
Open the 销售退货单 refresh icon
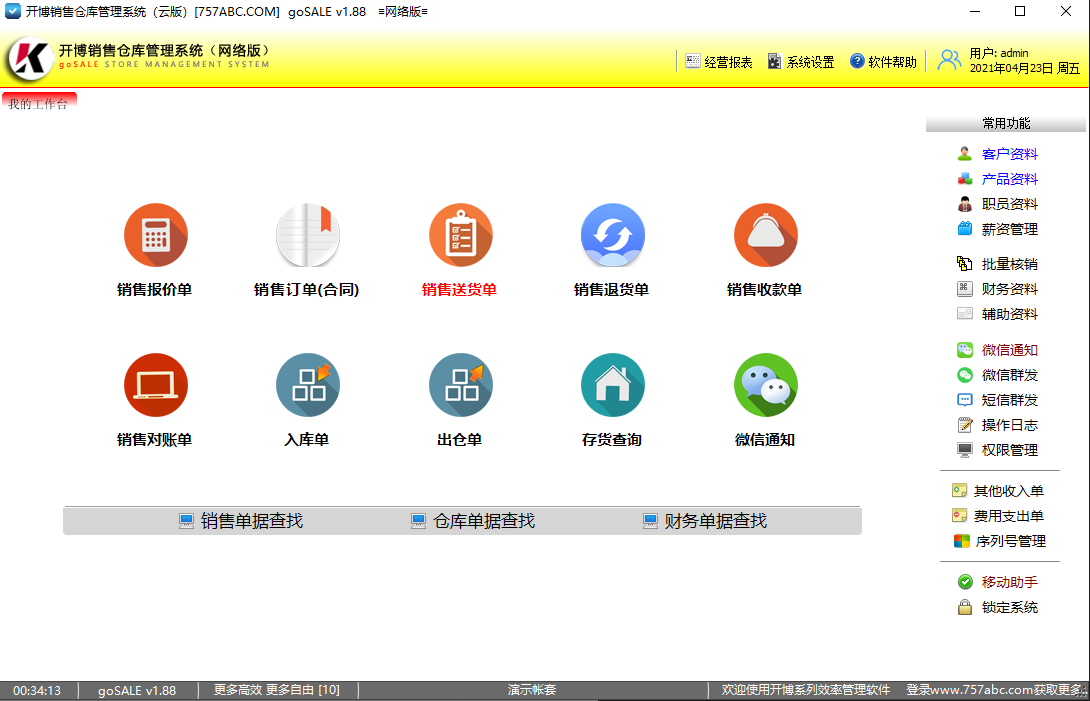pyautogui.click(x=612, y=235)
